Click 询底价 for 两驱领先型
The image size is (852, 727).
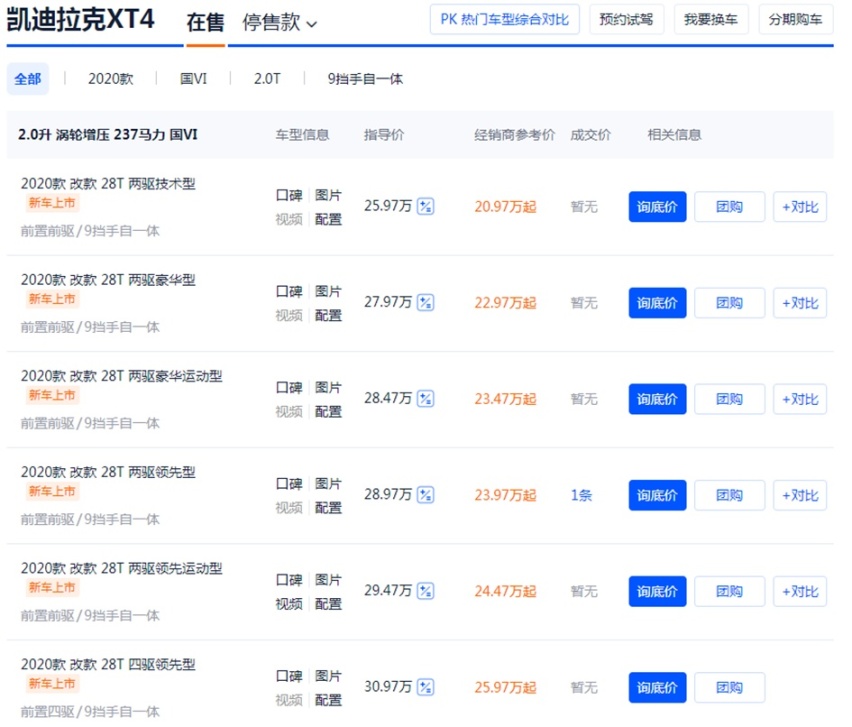[657, 495]
